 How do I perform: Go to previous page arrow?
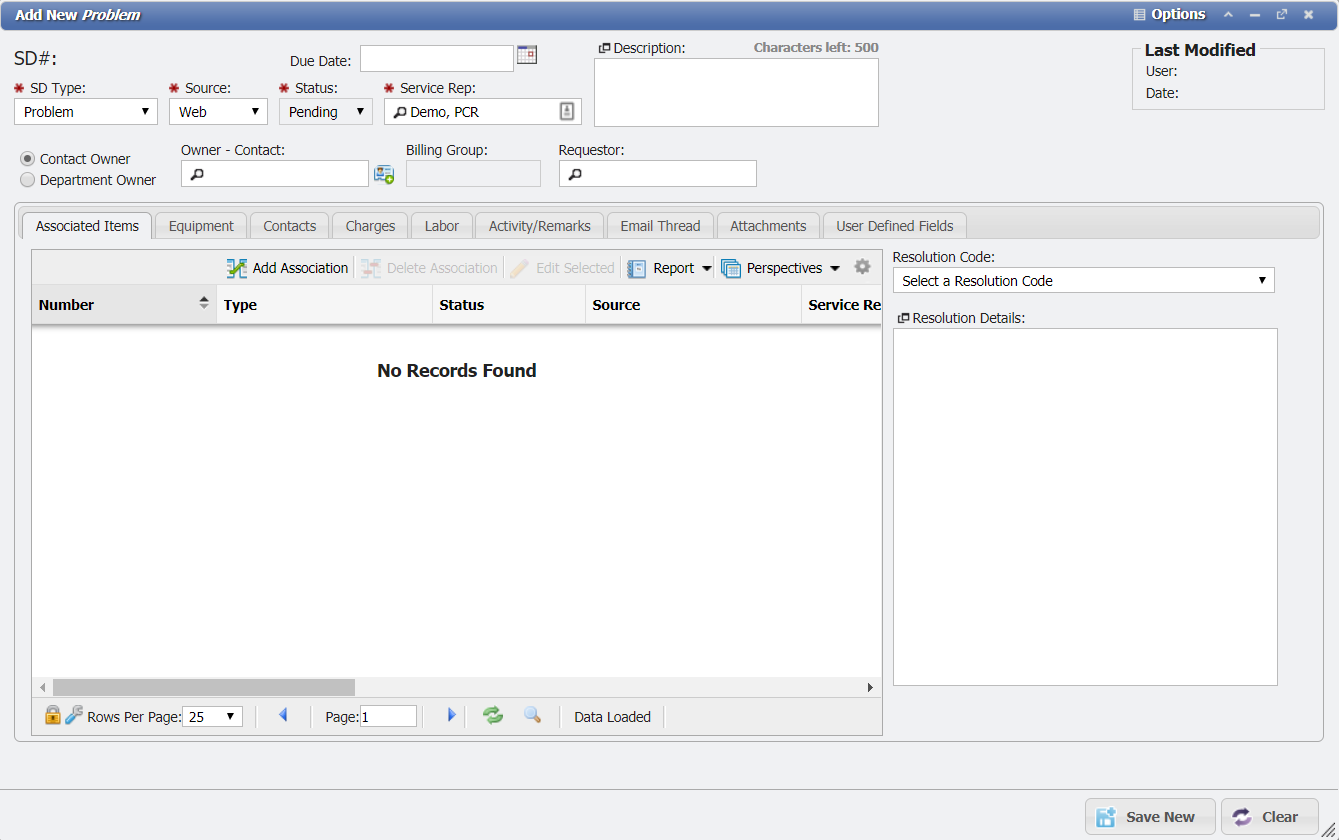283,716
